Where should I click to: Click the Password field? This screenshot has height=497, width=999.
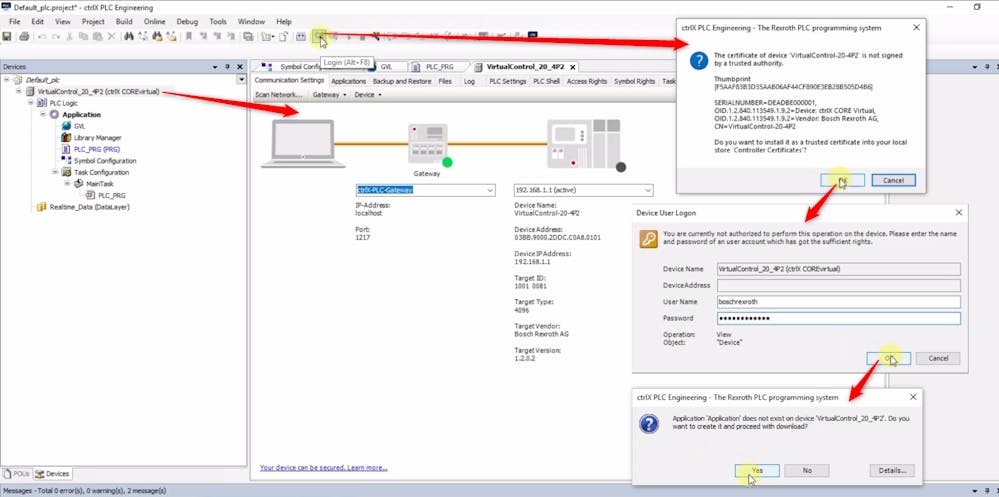[x=838, y=318]
